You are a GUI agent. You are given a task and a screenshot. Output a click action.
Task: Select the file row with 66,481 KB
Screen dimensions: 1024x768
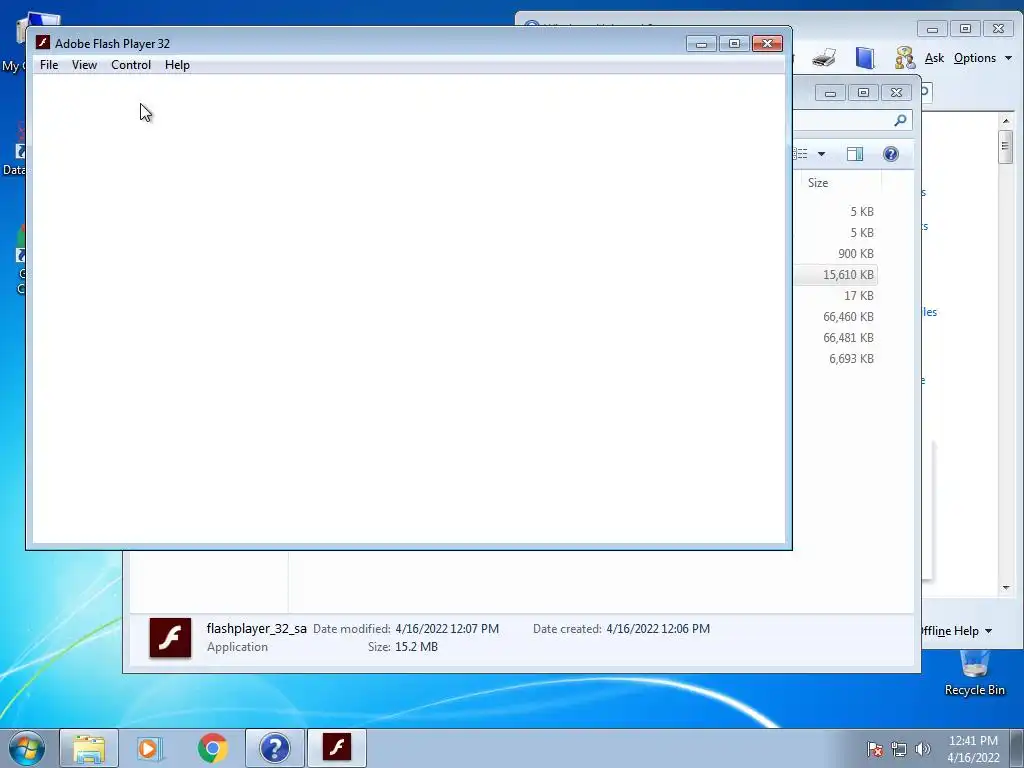click(x=836, y=338)
